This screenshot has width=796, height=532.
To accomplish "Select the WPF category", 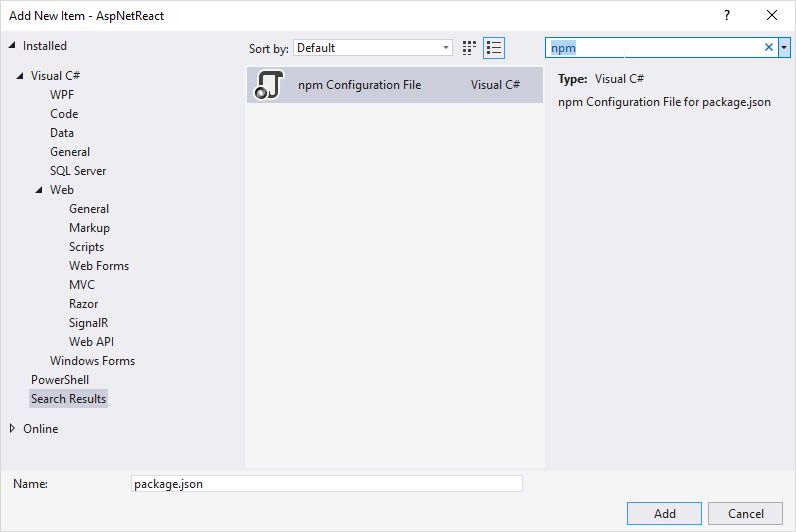I will coord(62,95).
